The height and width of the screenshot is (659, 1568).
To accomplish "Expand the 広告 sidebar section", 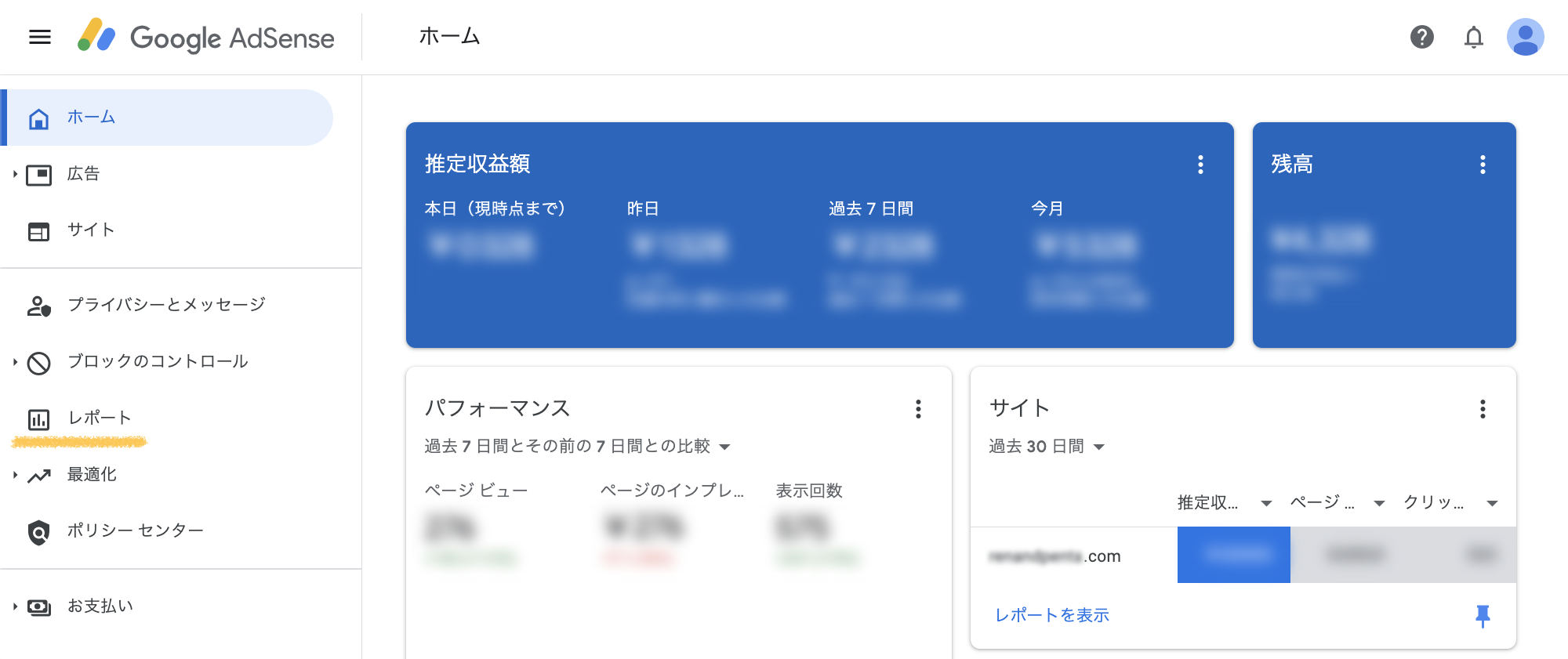I will 15,174.
